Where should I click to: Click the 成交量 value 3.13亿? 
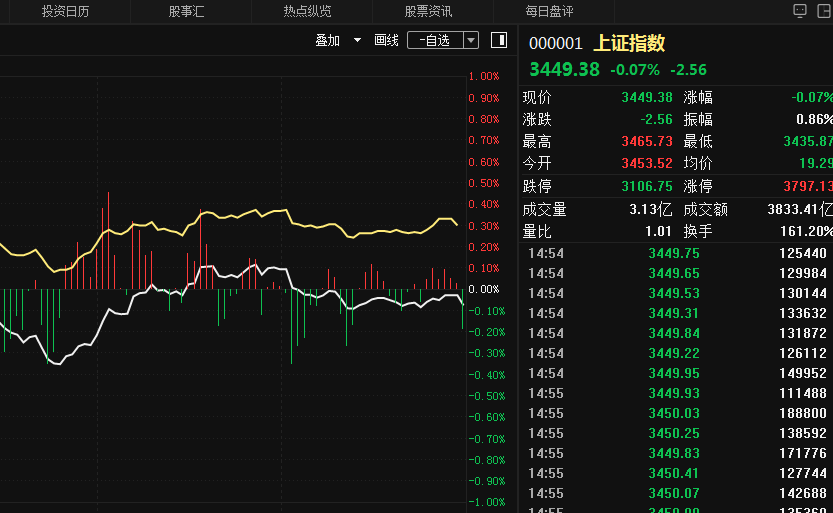[x=651, y=209]
